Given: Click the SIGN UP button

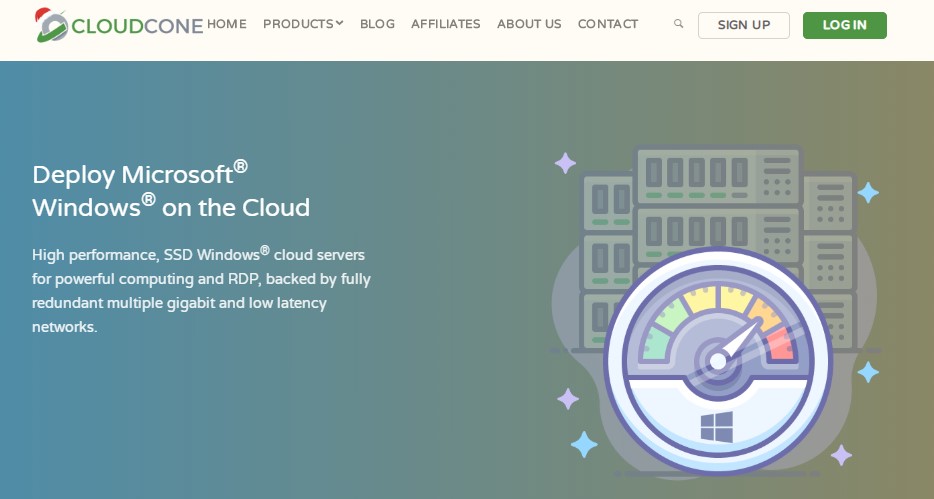Looking at the screenshot, I should tap(744, 25).
